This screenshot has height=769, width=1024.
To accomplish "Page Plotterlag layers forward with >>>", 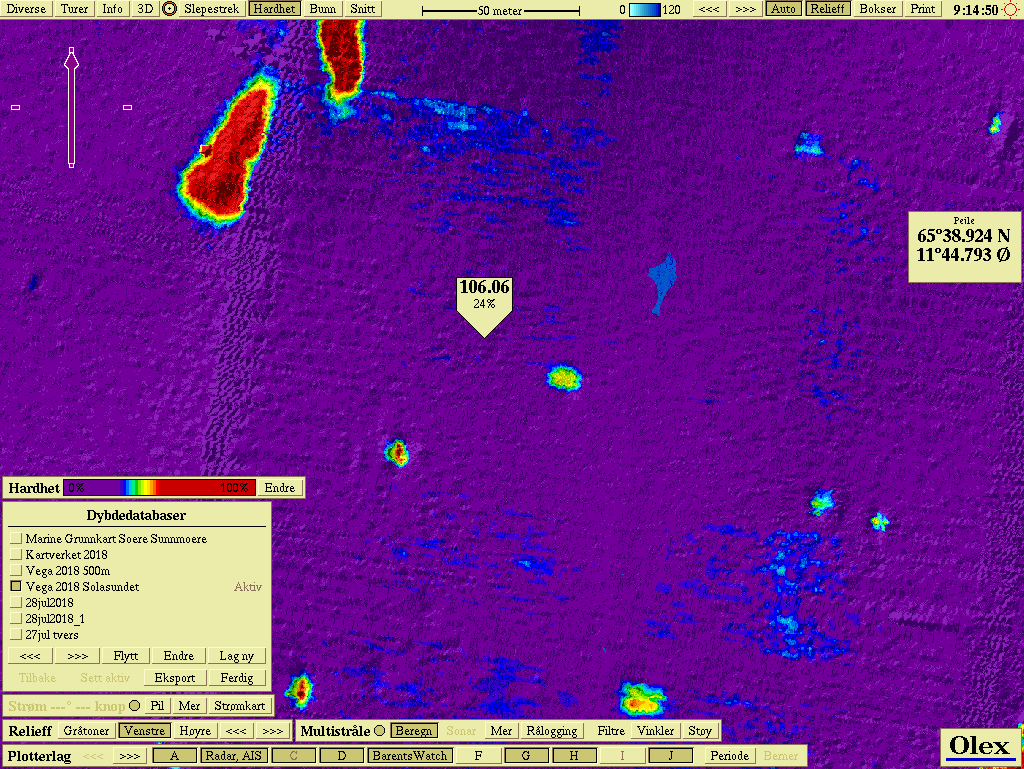I will coord(129,756).
